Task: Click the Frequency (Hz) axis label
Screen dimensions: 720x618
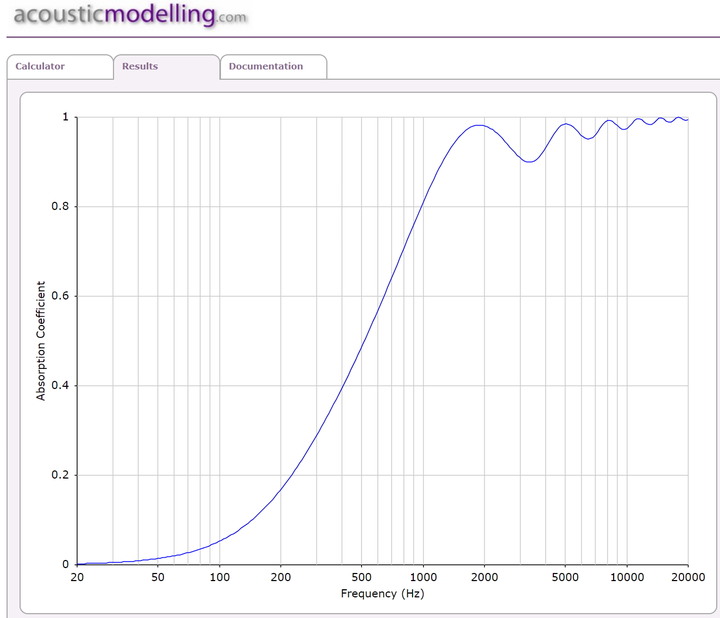Action: pos(382,594)
